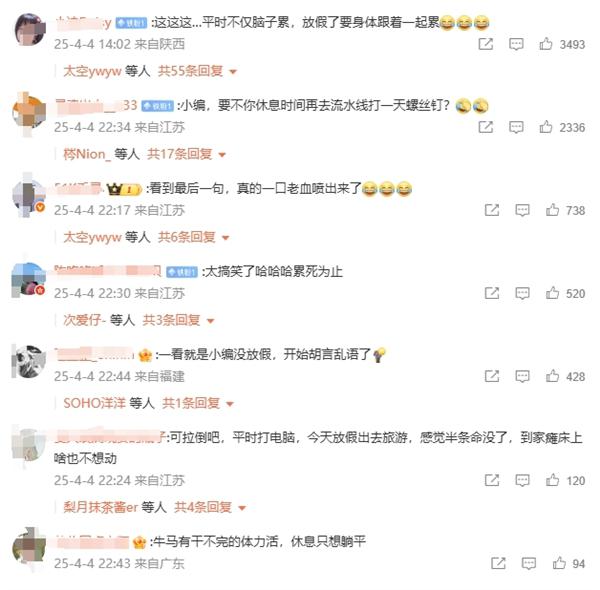Open avatar of the first commenter

click(x=29, y=29)
